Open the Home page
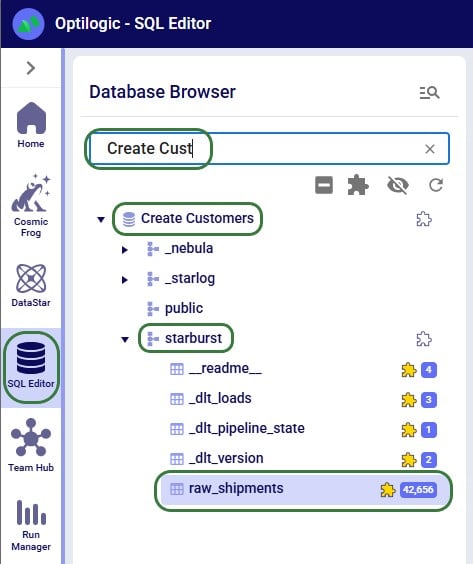Image resolution: width=473 pixels, height=564 pixels. tap(31, 125)
